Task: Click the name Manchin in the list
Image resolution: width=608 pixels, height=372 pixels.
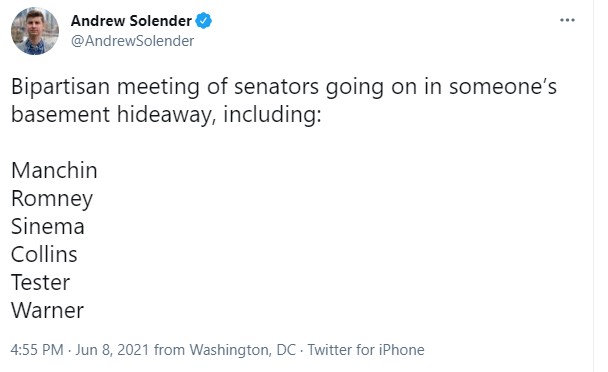Action: pos(54,170)
